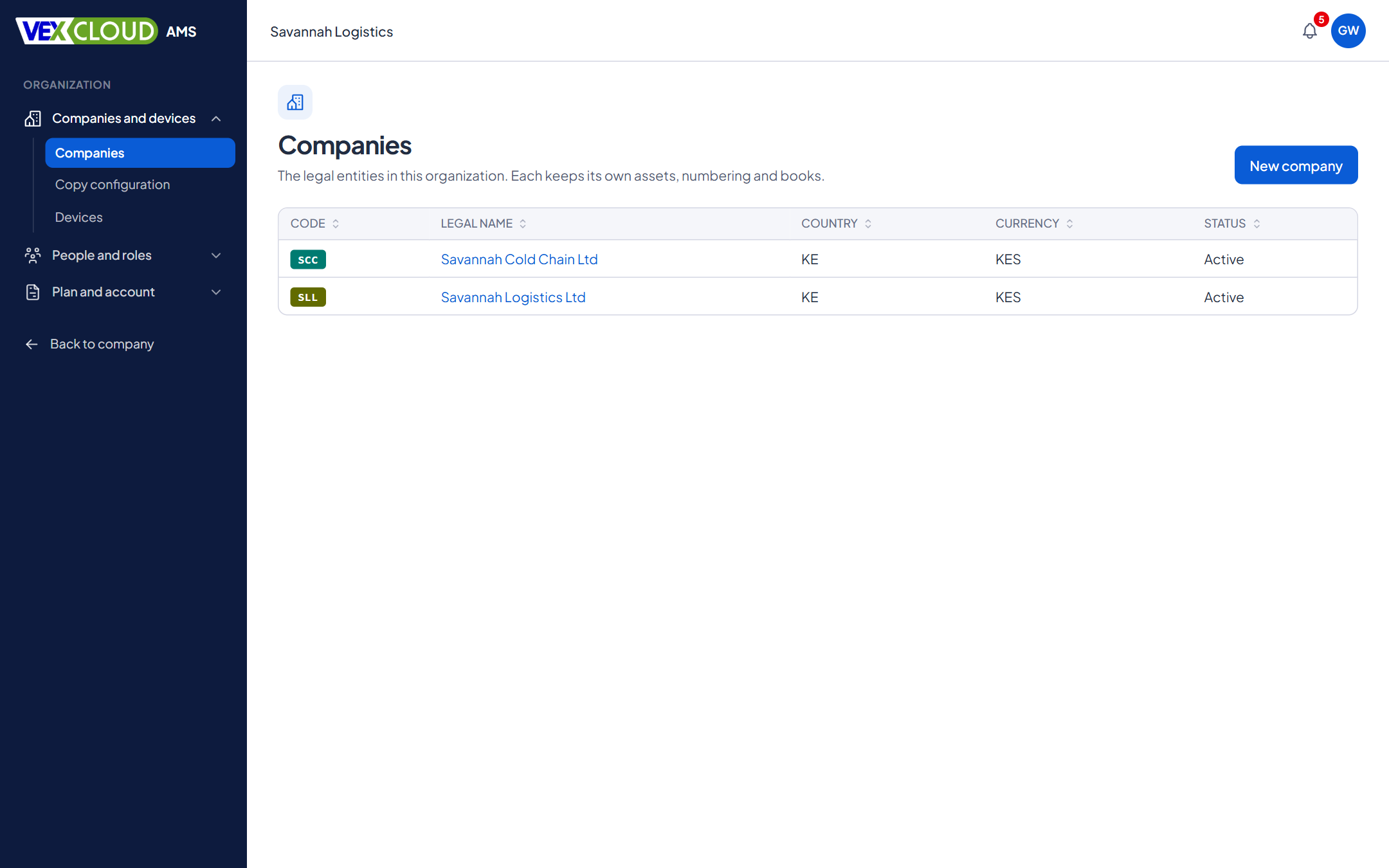Screen dimensions: 1389x868
Task: Click the Plan and account document icon
Action: pyautogui.click(x=33, y=292)
